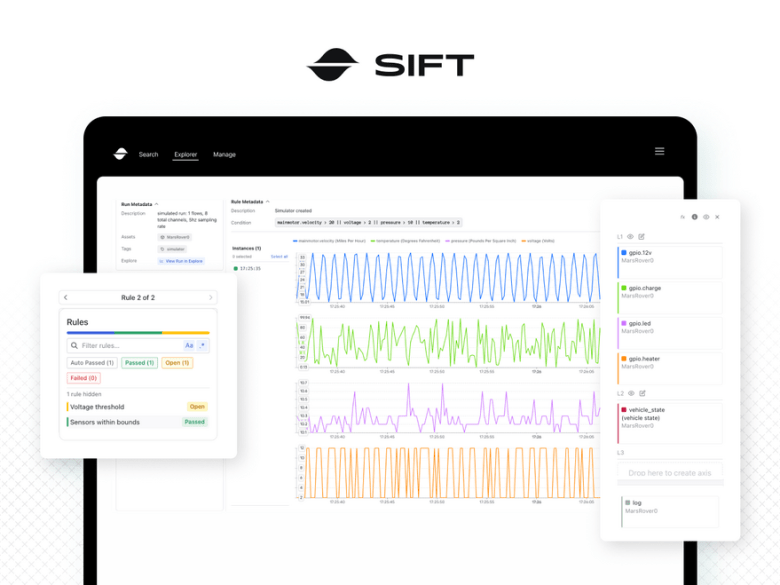Image resolution: width=780 pixels, height=585 pixels.
Task: Follow the View Run in Explore link
Action: click(x=181, y=261)
